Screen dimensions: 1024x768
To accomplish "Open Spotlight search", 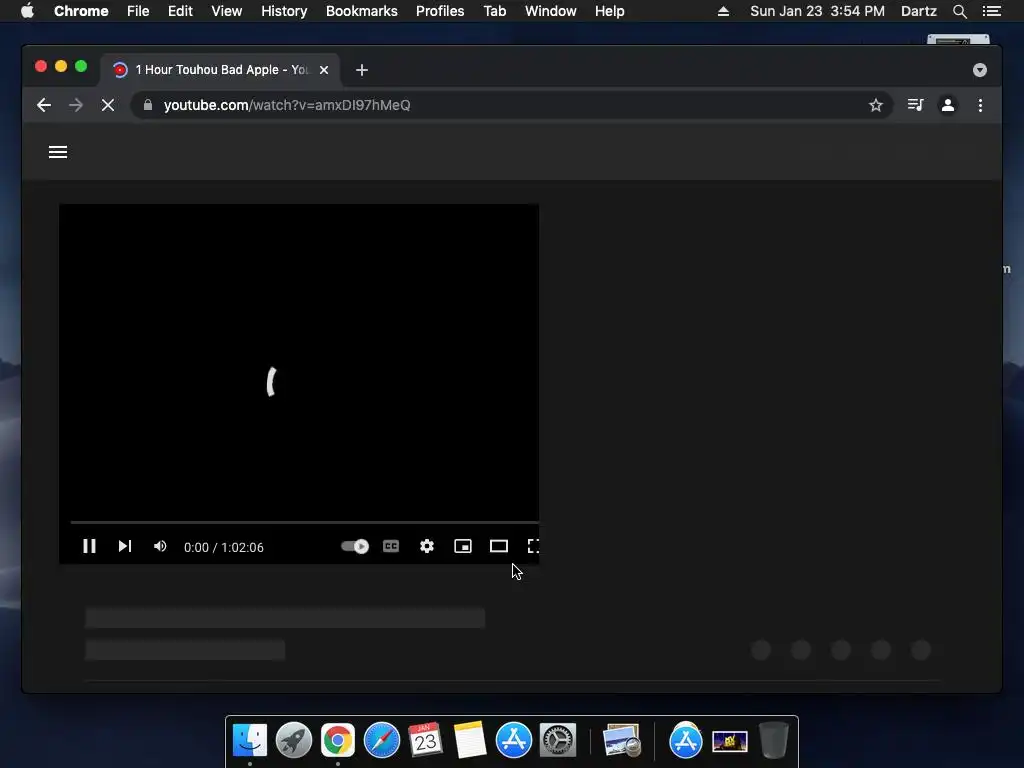I will 959,11.
